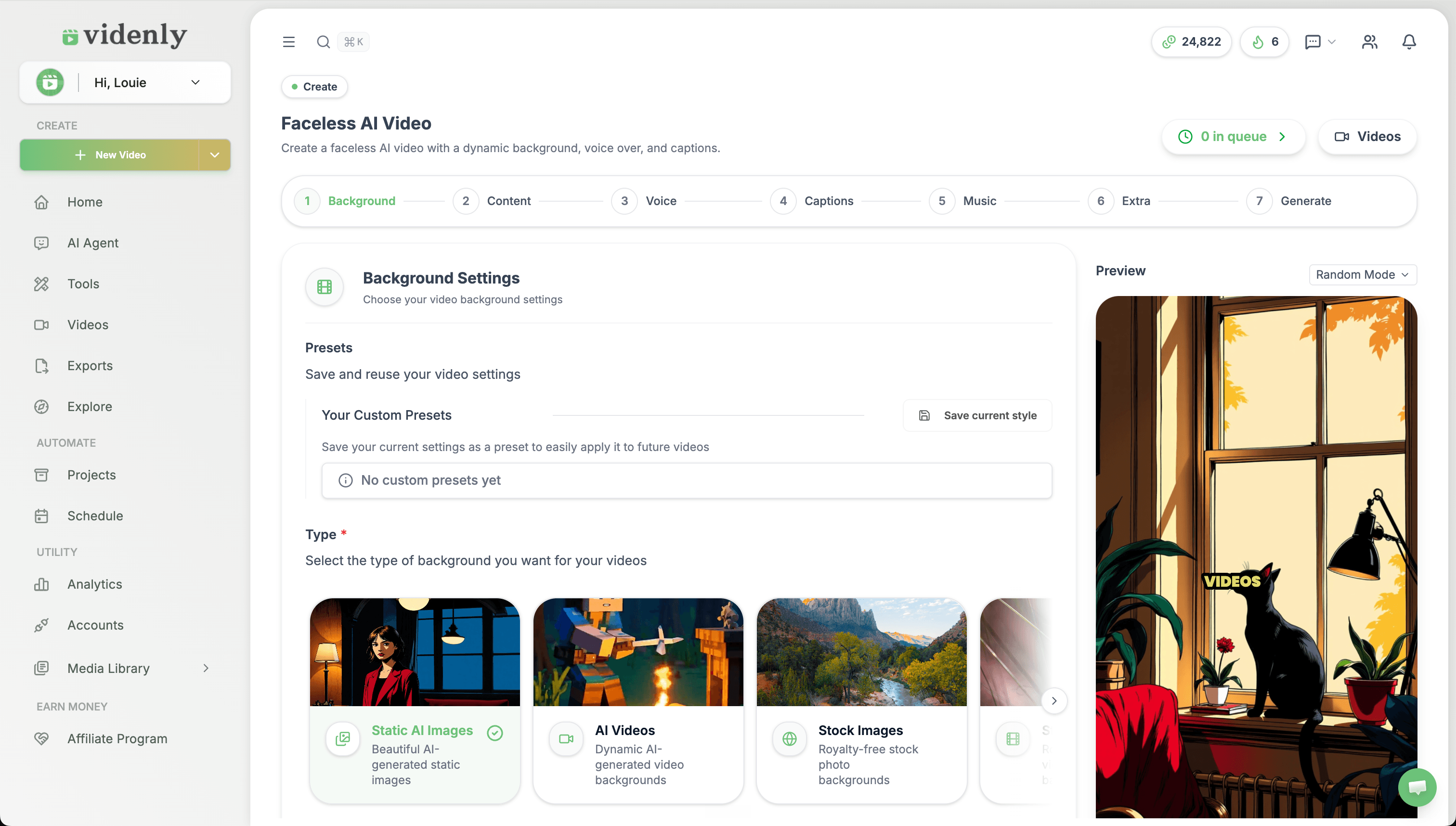Image resolution: width=1456 pixels, height=826 pixels.
Task: Go to step 2 Content
Action: point(492,201)
